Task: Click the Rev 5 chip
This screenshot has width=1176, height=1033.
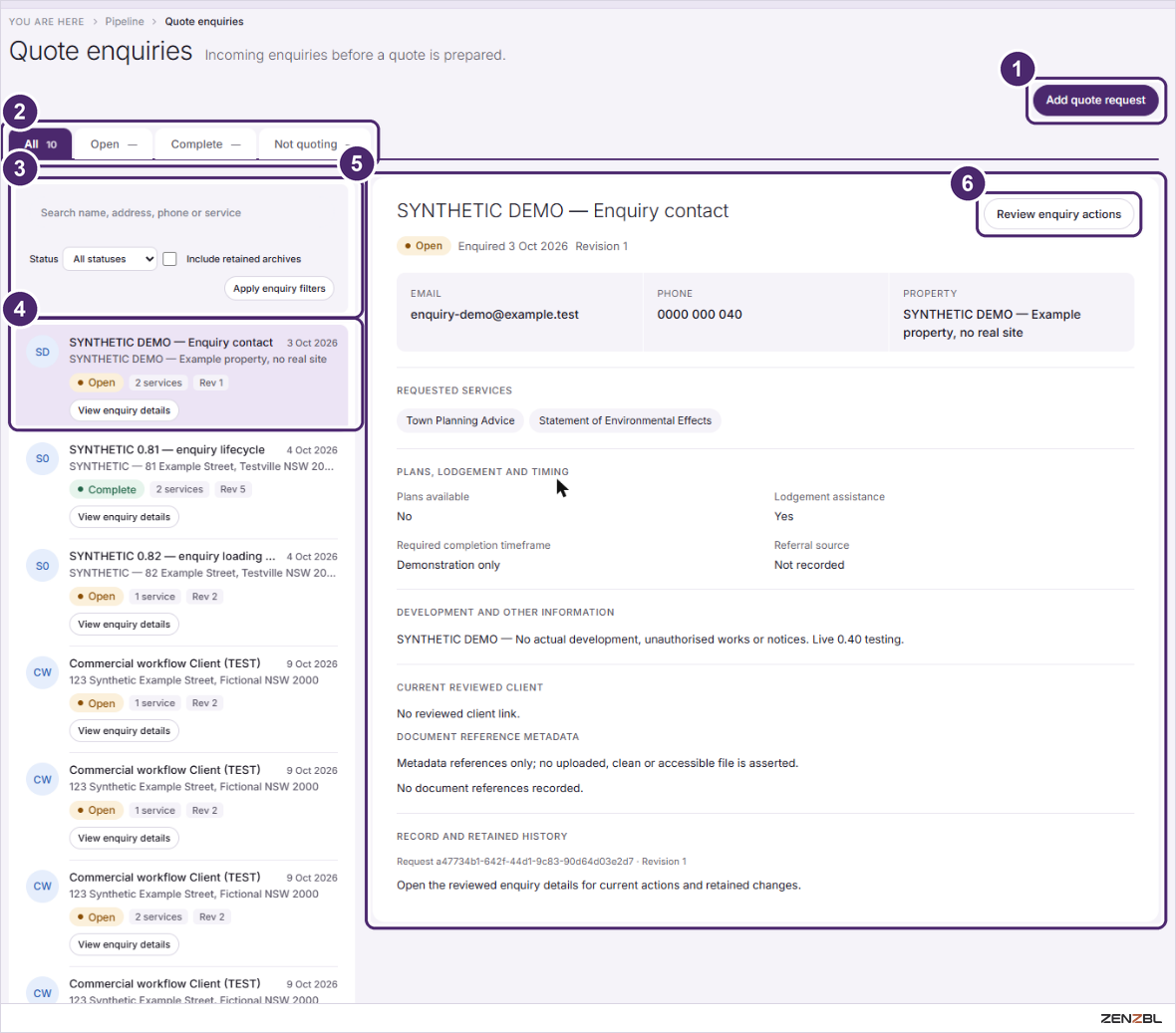Action: coord(232,489)
